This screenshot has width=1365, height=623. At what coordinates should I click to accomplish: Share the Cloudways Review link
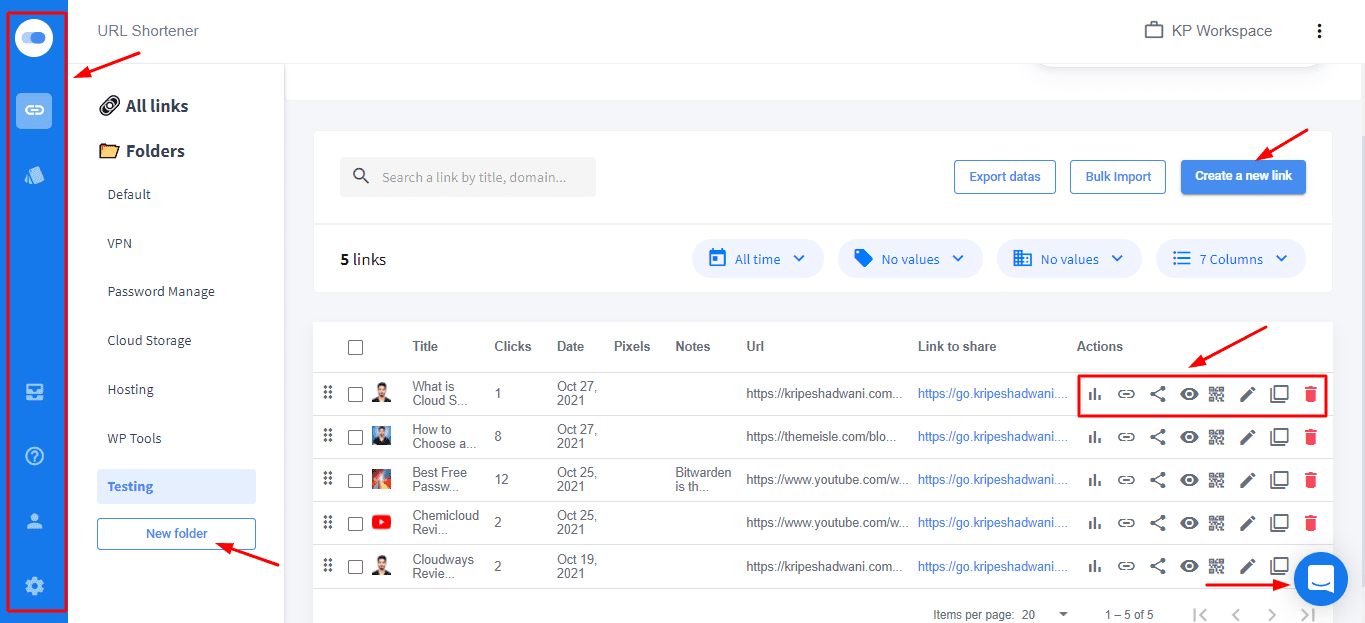1157,566
